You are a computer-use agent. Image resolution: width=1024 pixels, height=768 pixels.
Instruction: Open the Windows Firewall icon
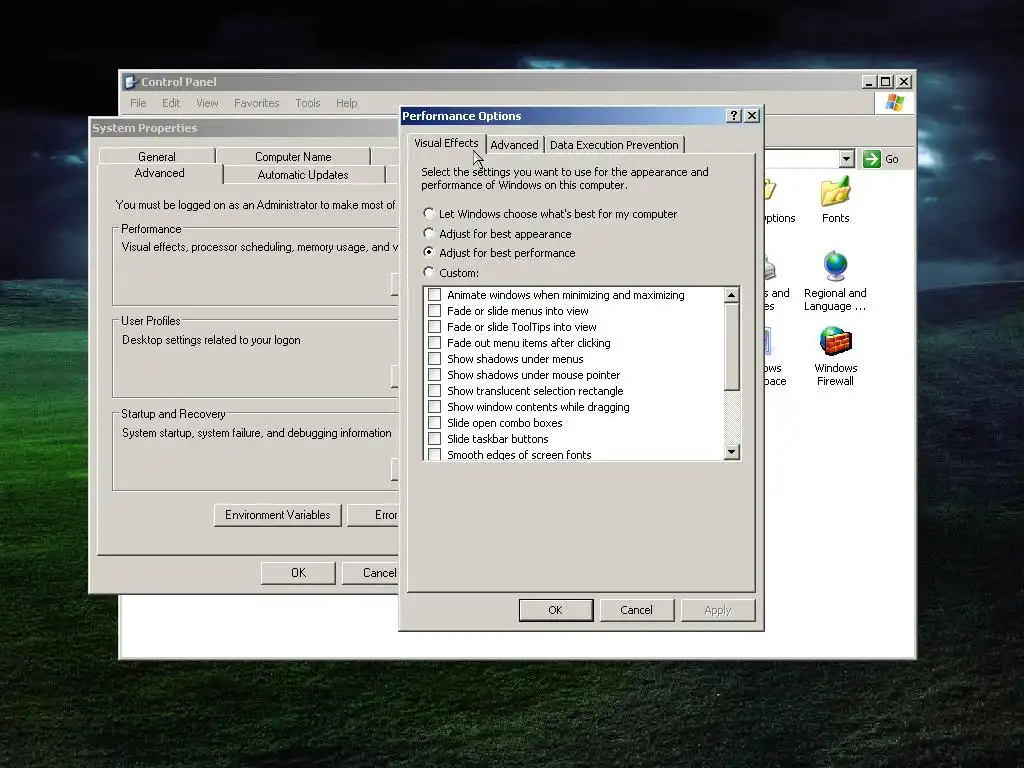(x=835, y=342)
